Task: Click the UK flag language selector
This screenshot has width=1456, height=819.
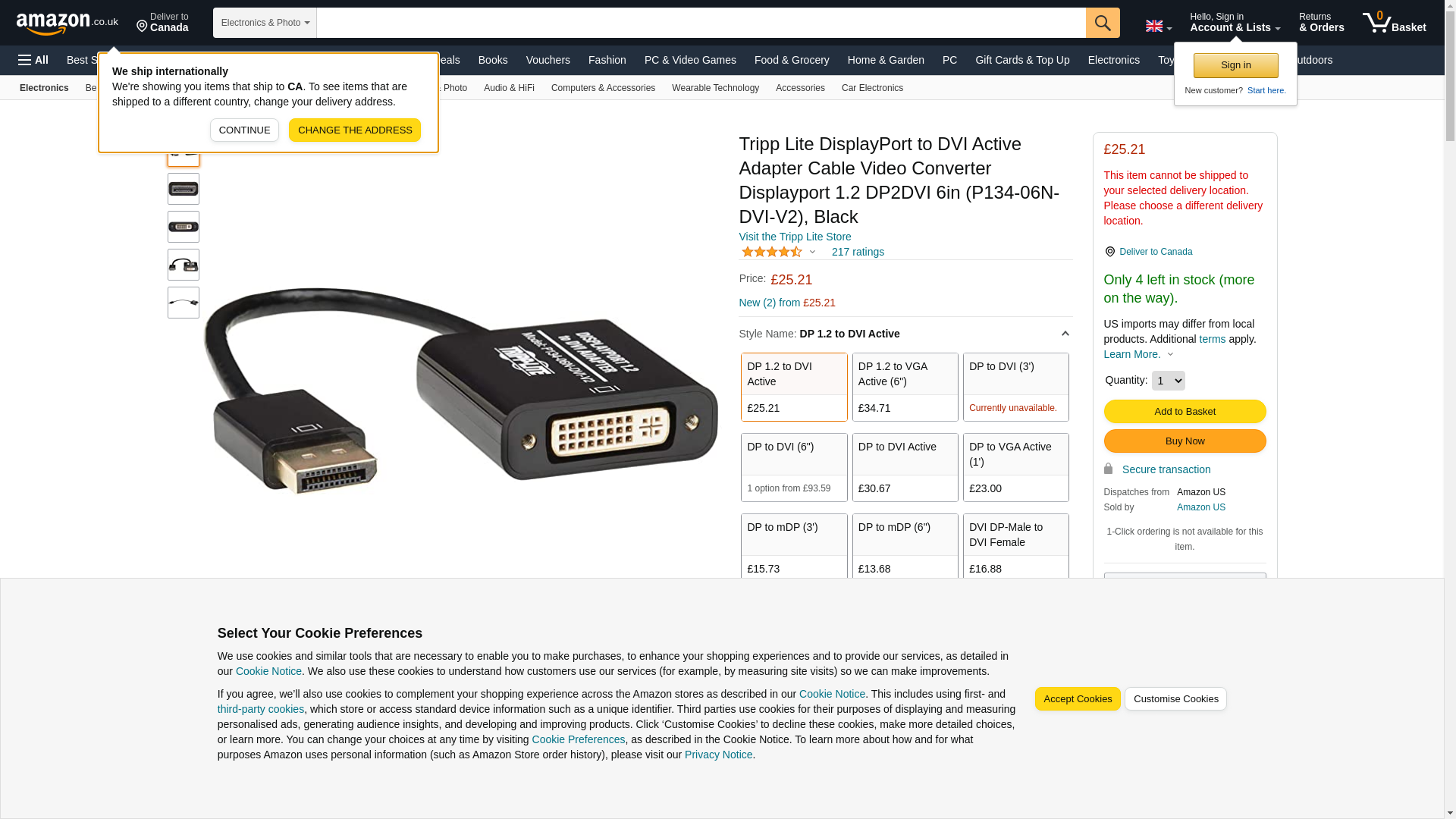Action: 1158,26
